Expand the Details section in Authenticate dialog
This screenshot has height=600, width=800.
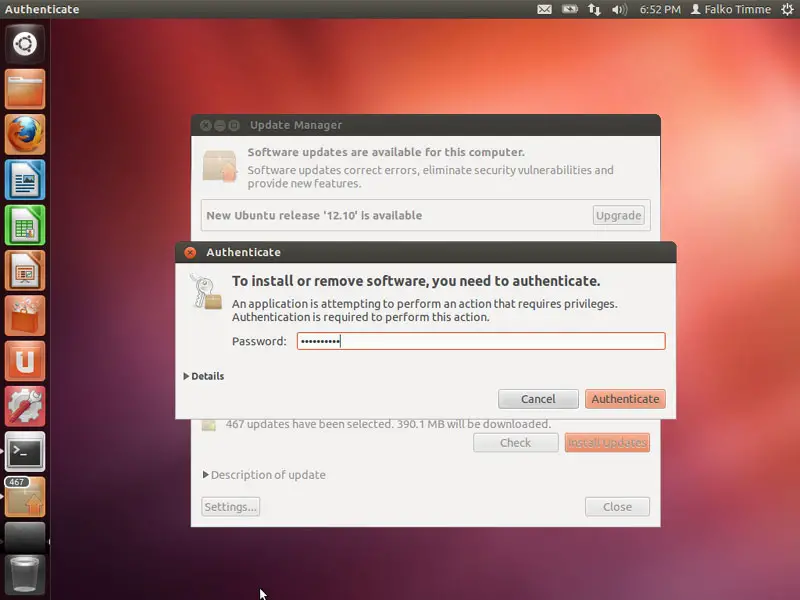(204, 376)
